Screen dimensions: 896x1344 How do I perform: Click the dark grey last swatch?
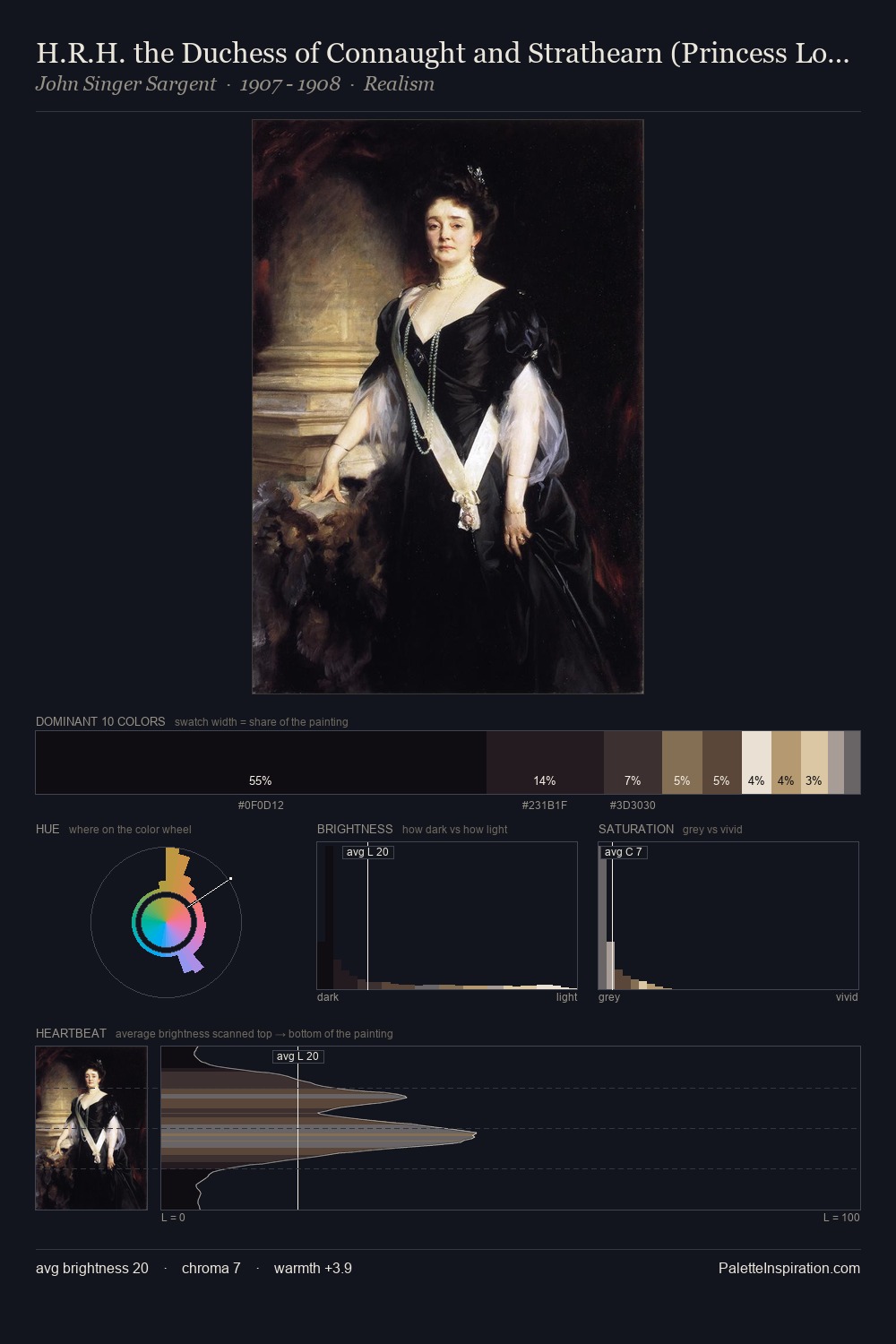click(x=852, y=762)
